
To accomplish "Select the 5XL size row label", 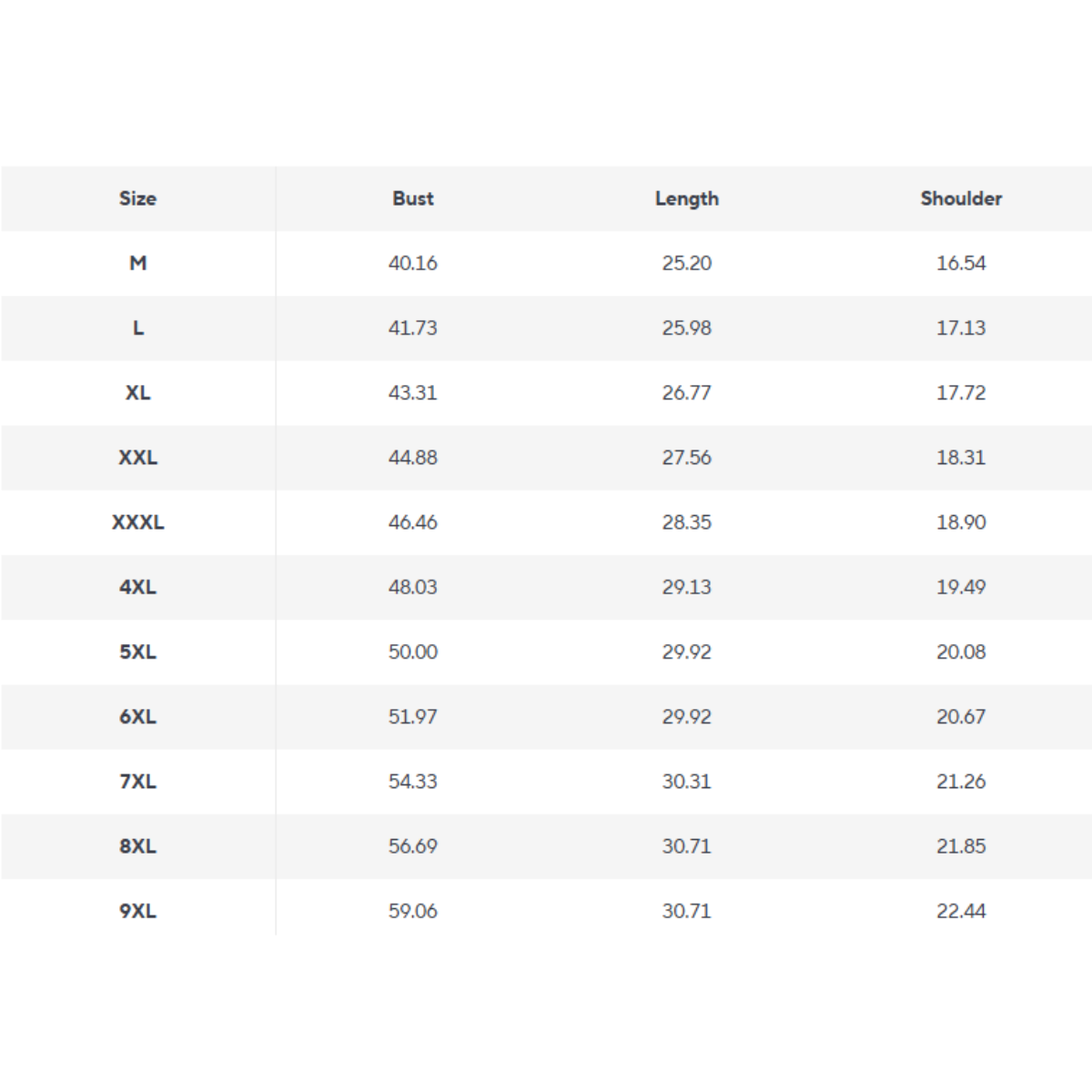I will coord(137,652).
